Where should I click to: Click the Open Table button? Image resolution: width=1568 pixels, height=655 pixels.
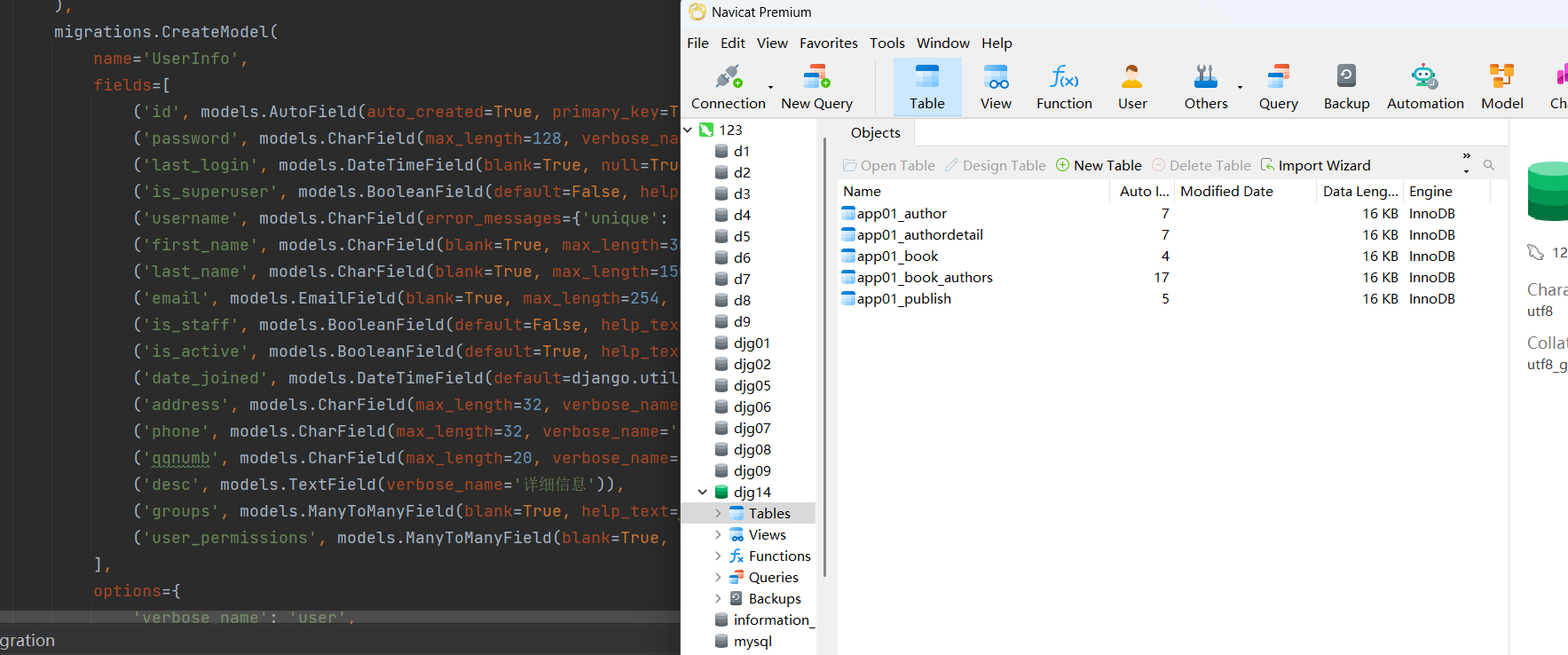coord(888,165)
